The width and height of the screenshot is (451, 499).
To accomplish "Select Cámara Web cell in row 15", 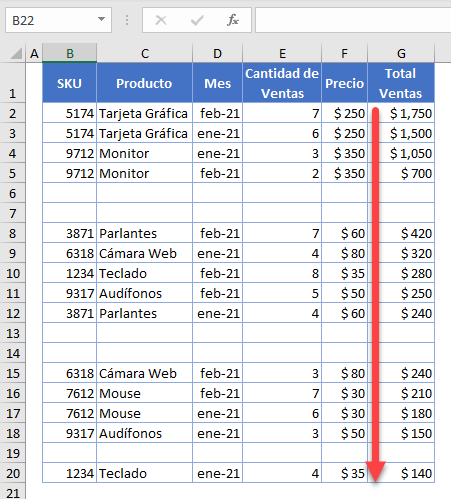I will pos(144,373).
